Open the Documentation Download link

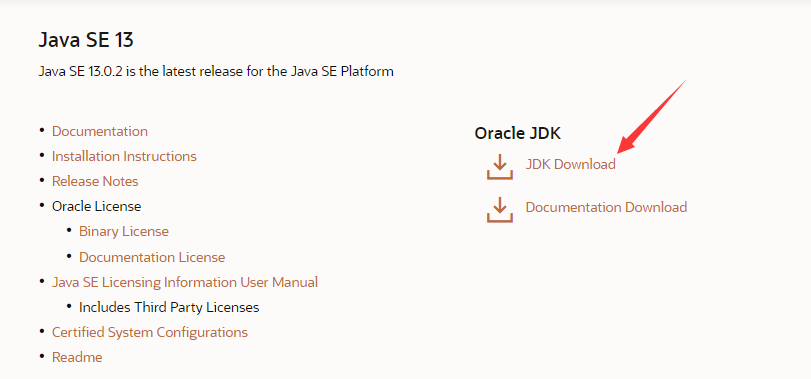[606, 207]
